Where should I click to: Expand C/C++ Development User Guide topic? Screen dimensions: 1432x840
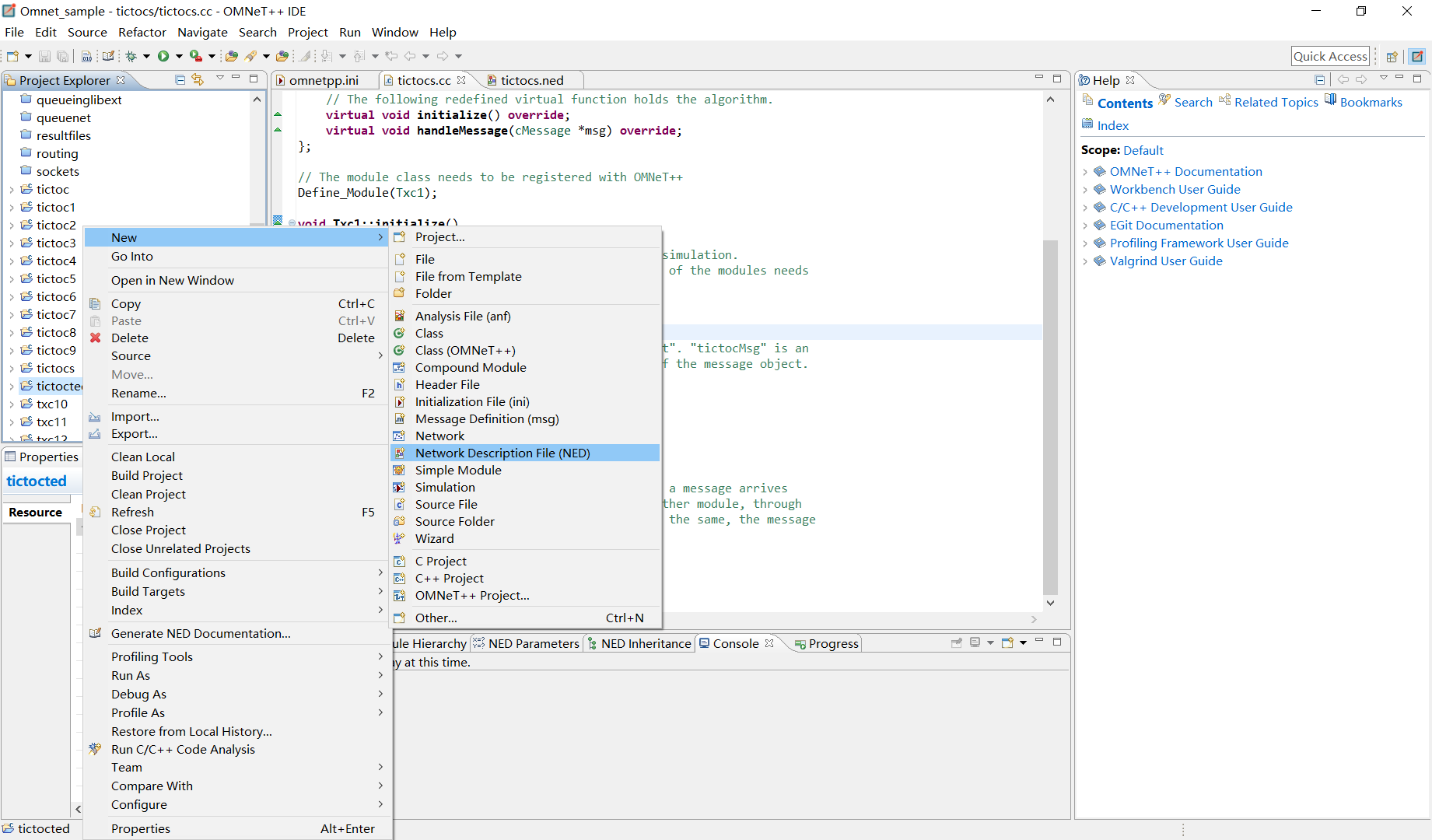click(x=1085, y=207)
